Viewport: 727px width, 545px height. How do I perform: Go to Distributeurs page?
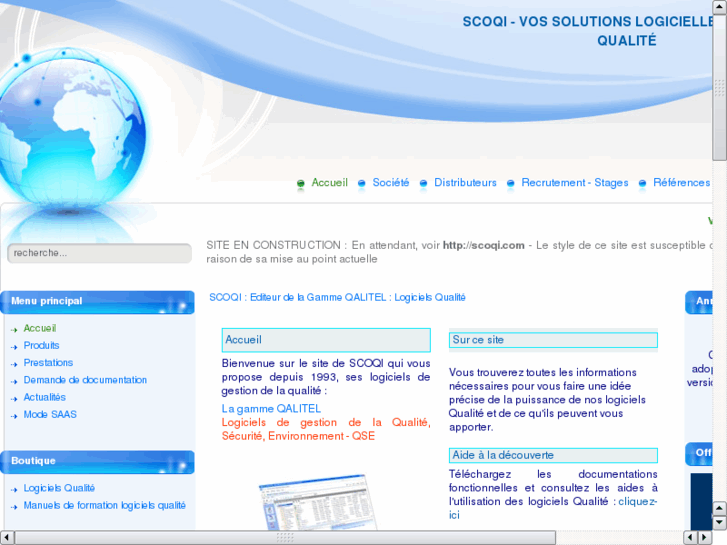(465, 183)
